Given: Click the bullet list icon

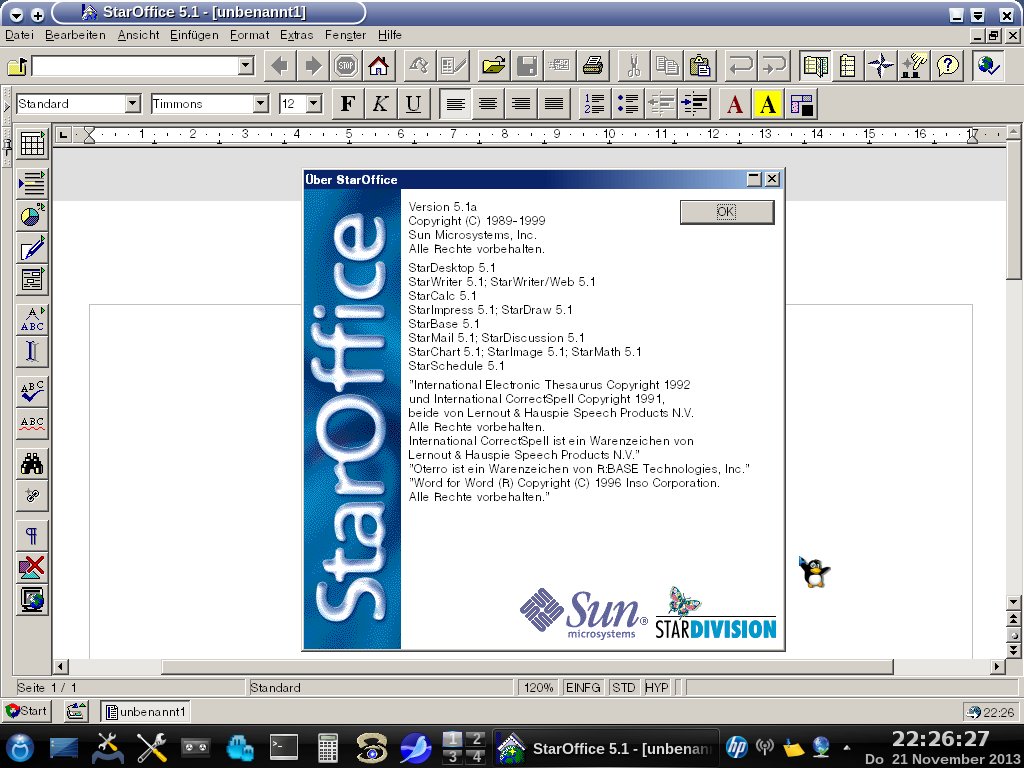Looking at the screenshot, I should [628, 104].
